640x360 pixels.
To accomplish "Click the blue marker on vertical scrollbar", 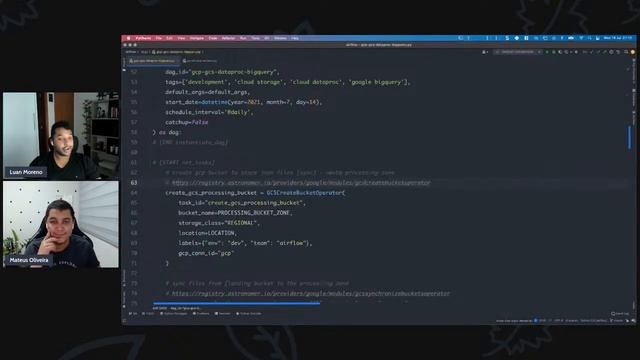I will click(x=629, y=138).
